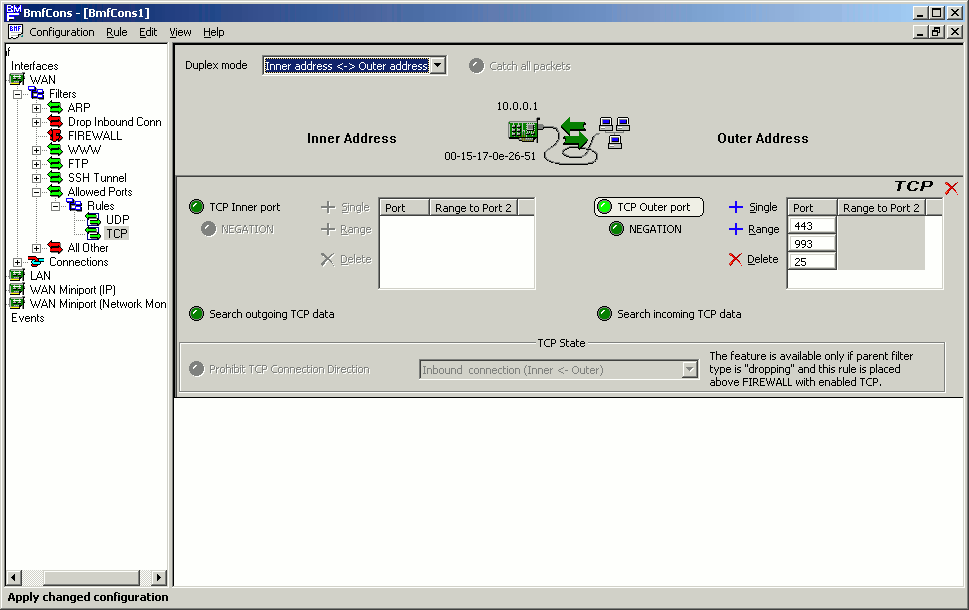Toggle NEGATION under TCP Outer port

pos(617,229)
